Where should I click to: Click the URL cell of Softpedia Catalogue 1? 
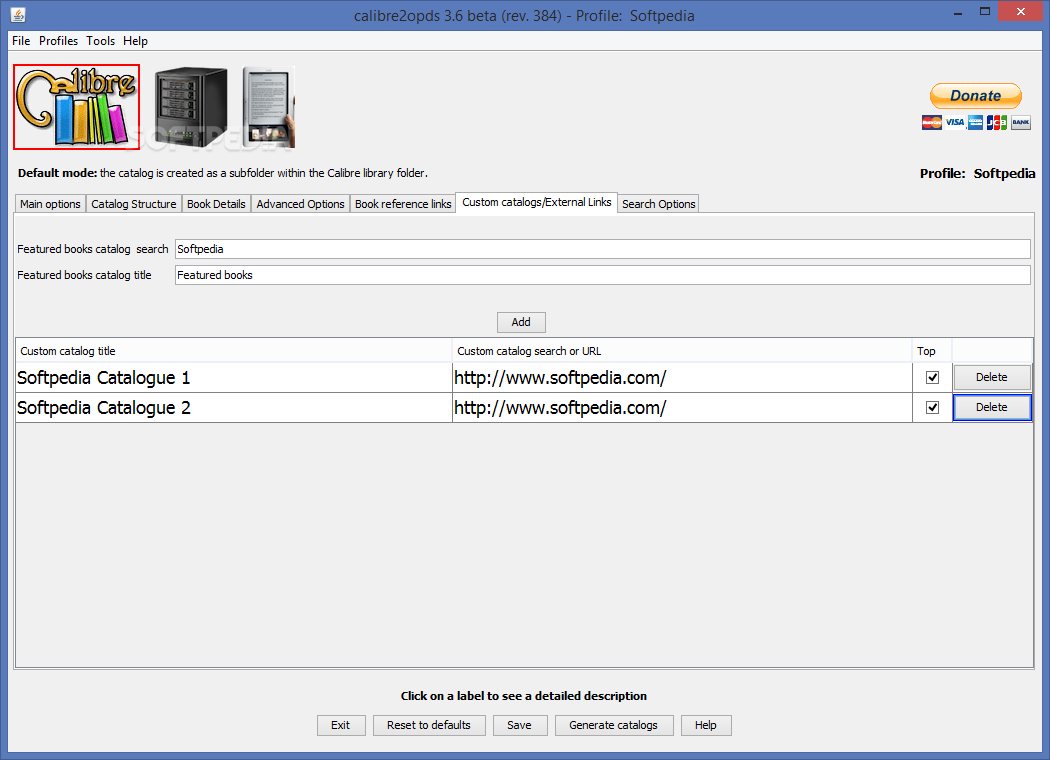[x=682, y=378]
